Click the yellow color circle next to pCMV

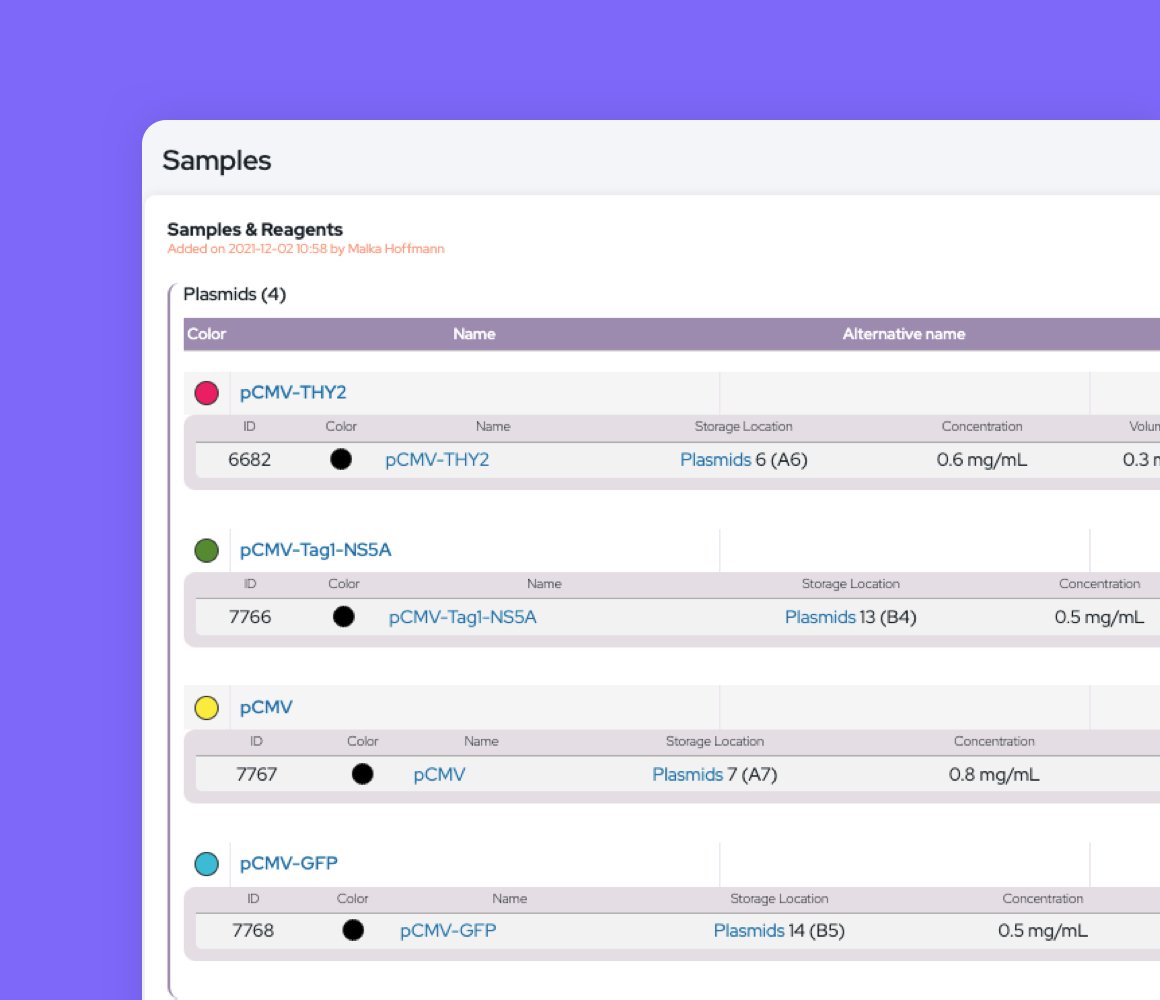[207, 707]
